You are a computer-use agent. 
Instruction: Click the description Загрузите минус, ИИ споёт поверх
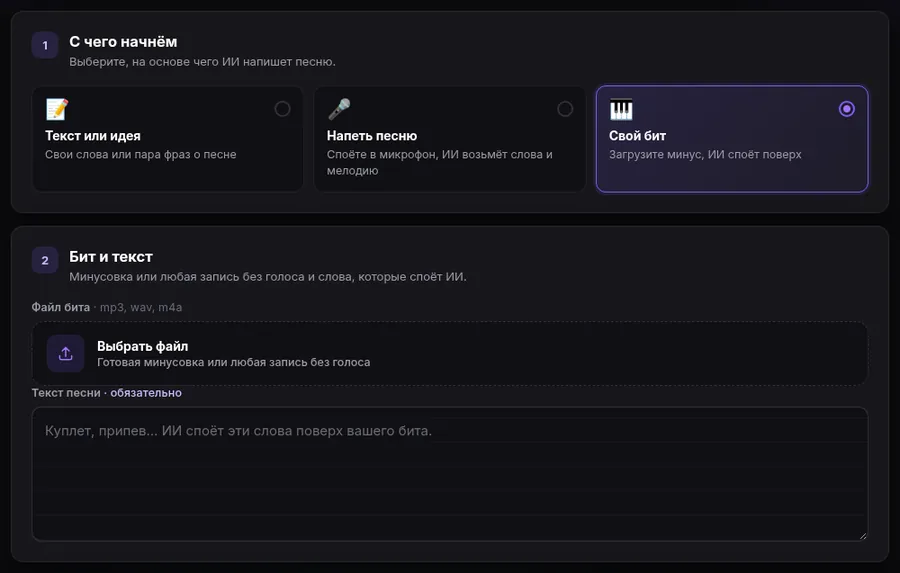(x=705, y=154)
